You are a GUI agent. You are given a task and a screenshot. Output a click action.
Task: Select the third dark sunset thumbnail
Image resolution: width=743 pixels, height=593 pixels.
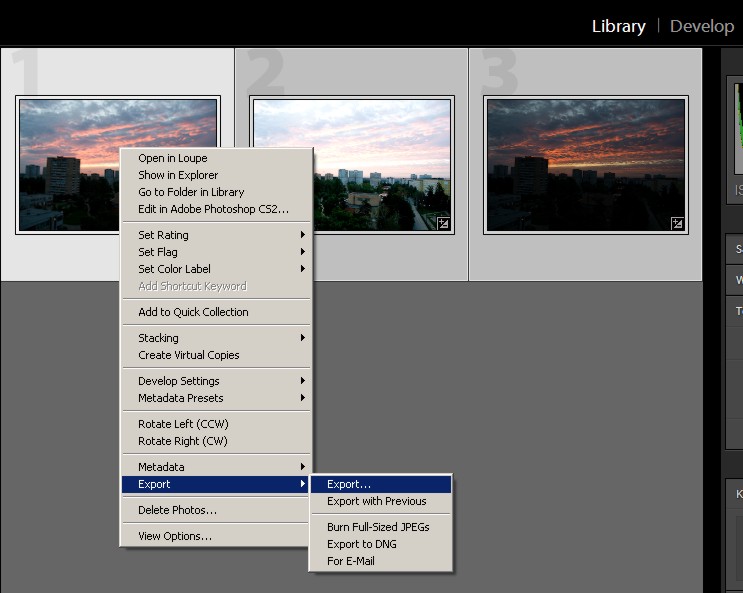coord(586,165)
